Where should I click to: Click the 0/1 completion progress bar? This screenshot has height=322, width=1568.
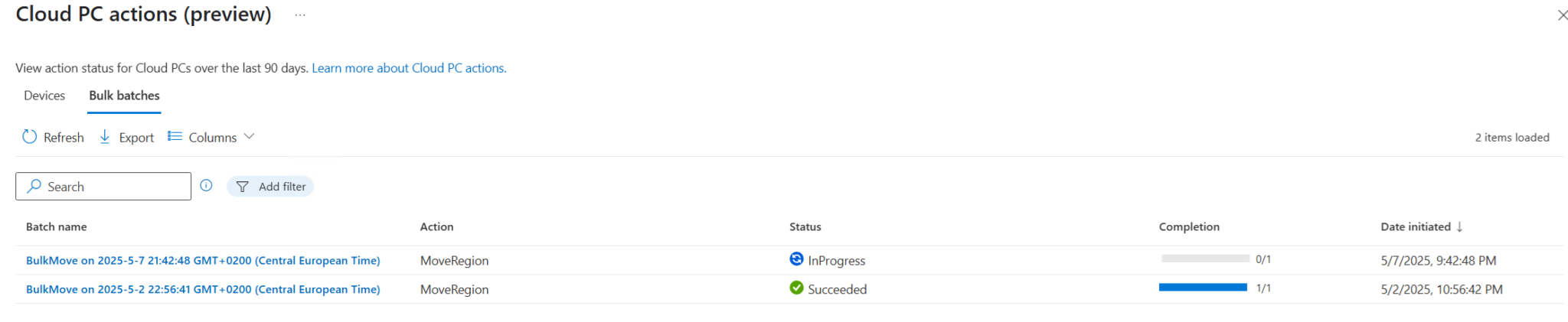tap(1205, 259)
